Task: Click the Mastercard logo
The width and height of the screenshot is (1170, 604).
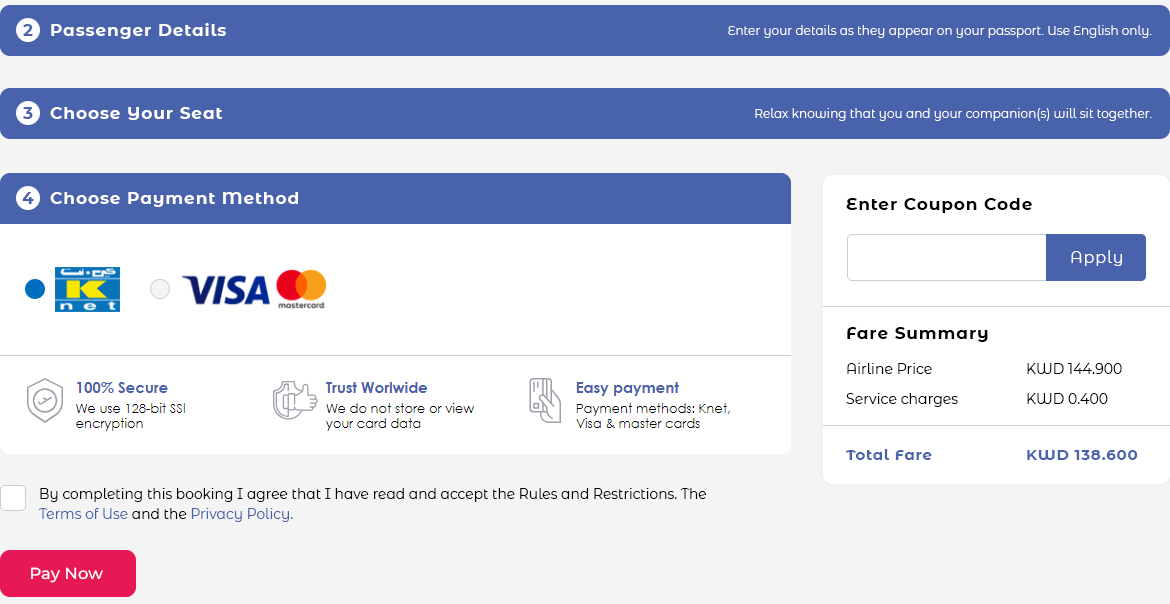Action: (x=301, y=289)
